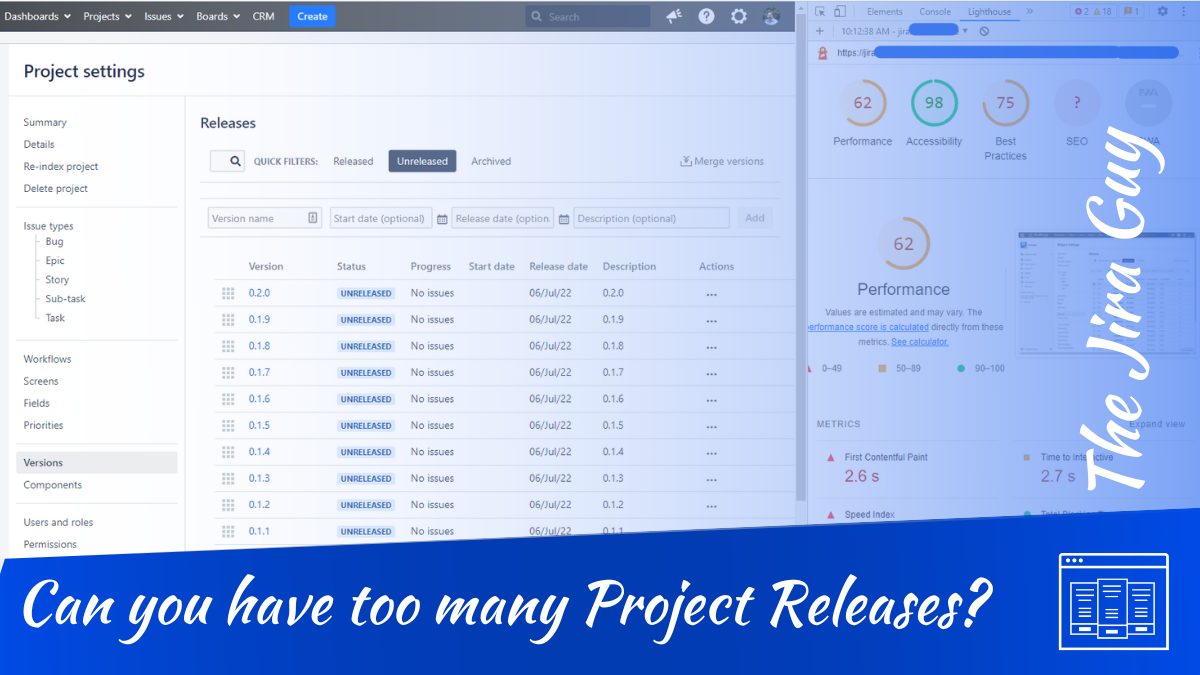
Task: Toggle the Archived quick filter
Action: (x=491, y=161)
